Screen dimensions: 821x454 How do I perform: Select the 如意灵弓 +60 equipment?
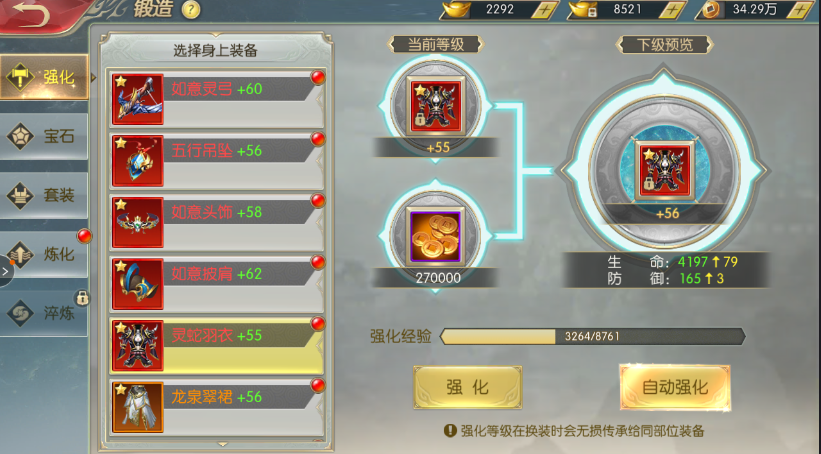pos(217,99)
